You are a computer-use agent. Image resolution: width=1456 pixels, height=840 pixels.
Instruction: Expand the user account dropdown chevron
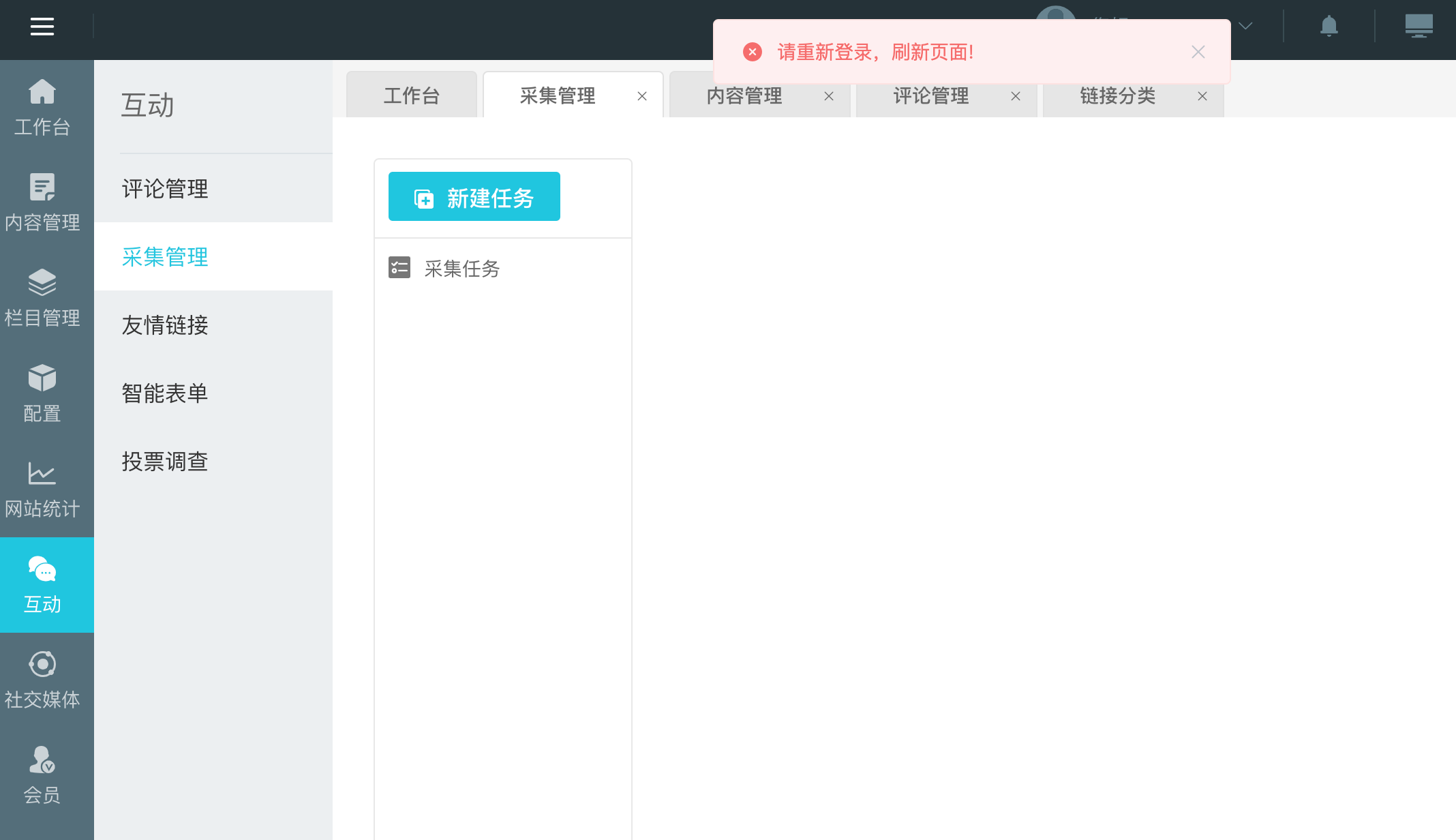1245,27
